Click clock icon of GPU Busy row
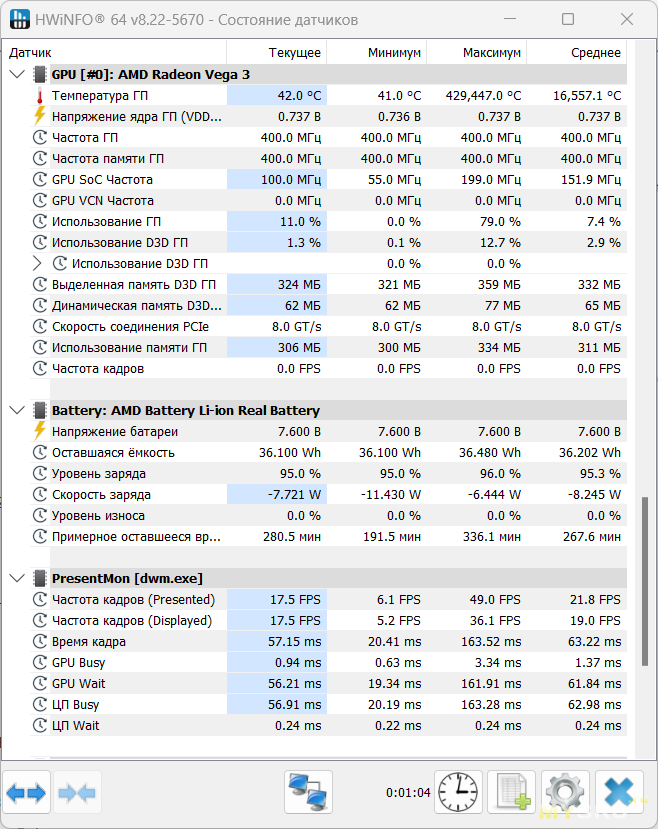Viewport: 658px width, 829px height. pos(40,662)
